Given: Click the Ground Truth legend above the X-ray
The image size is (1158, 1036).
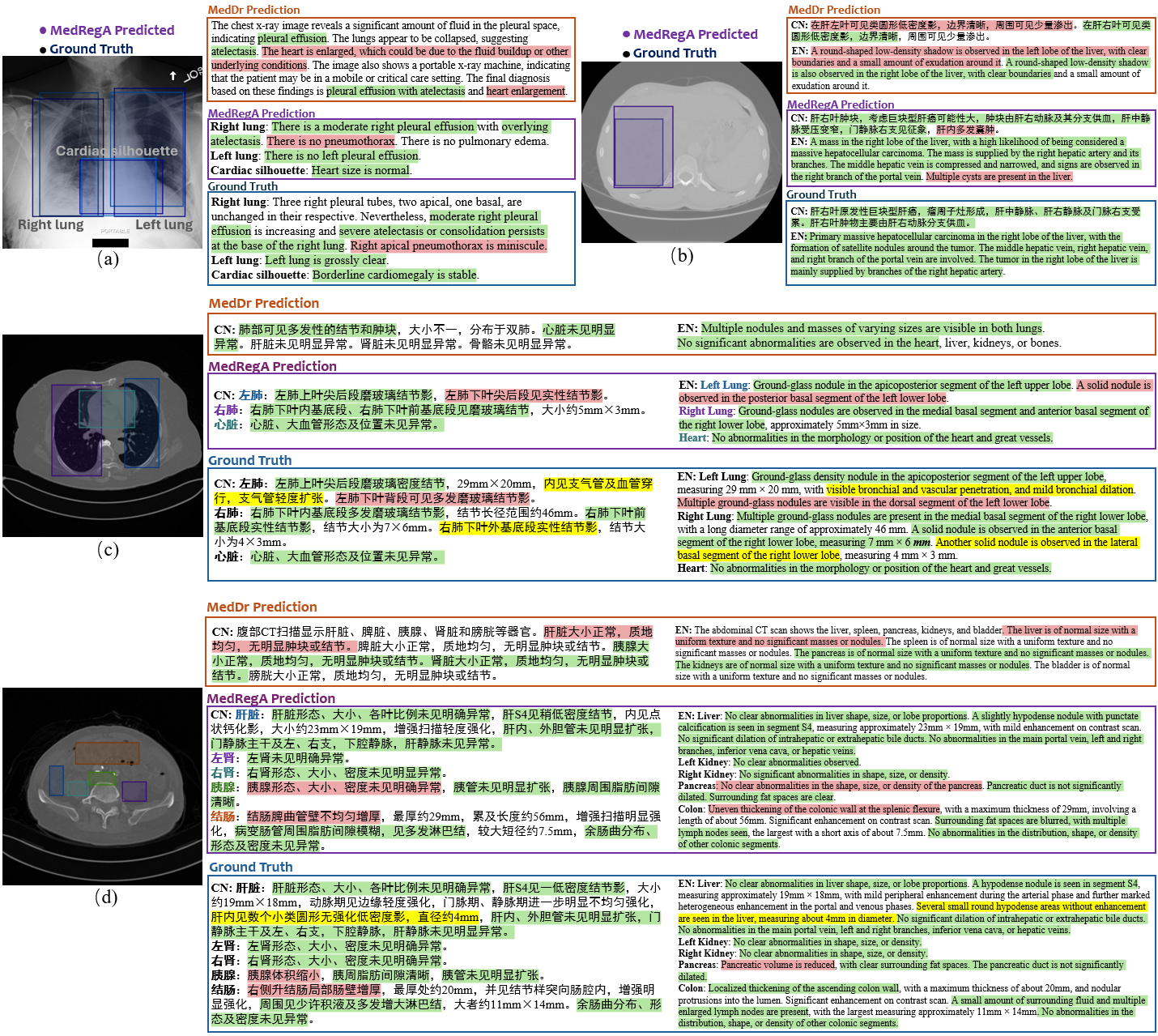Looking at the screenshot, I should (87, 49).
